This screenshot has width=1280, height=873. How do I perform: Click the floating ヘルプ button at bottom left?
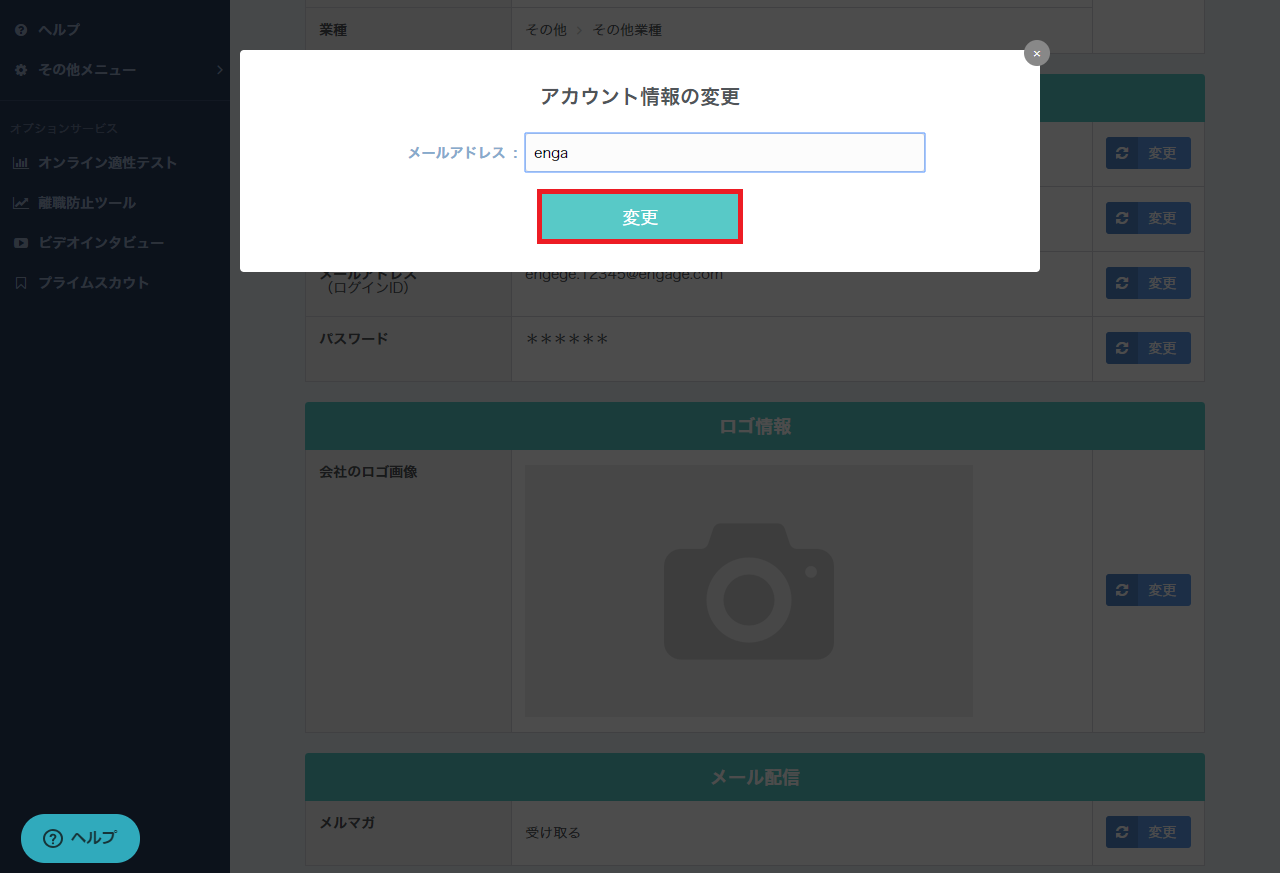(x=80, y=838)
